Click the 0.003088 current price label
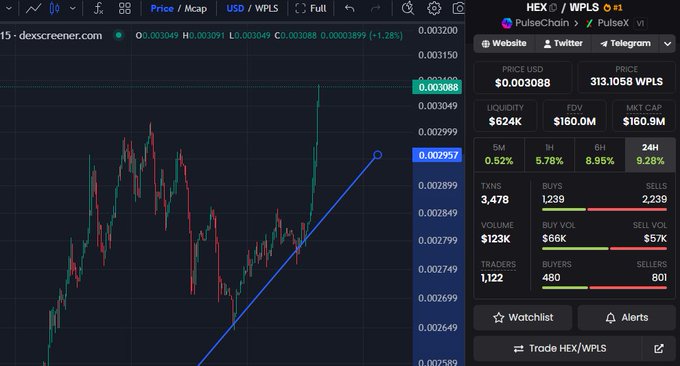 pyautogui.click(x=437, y=87)
